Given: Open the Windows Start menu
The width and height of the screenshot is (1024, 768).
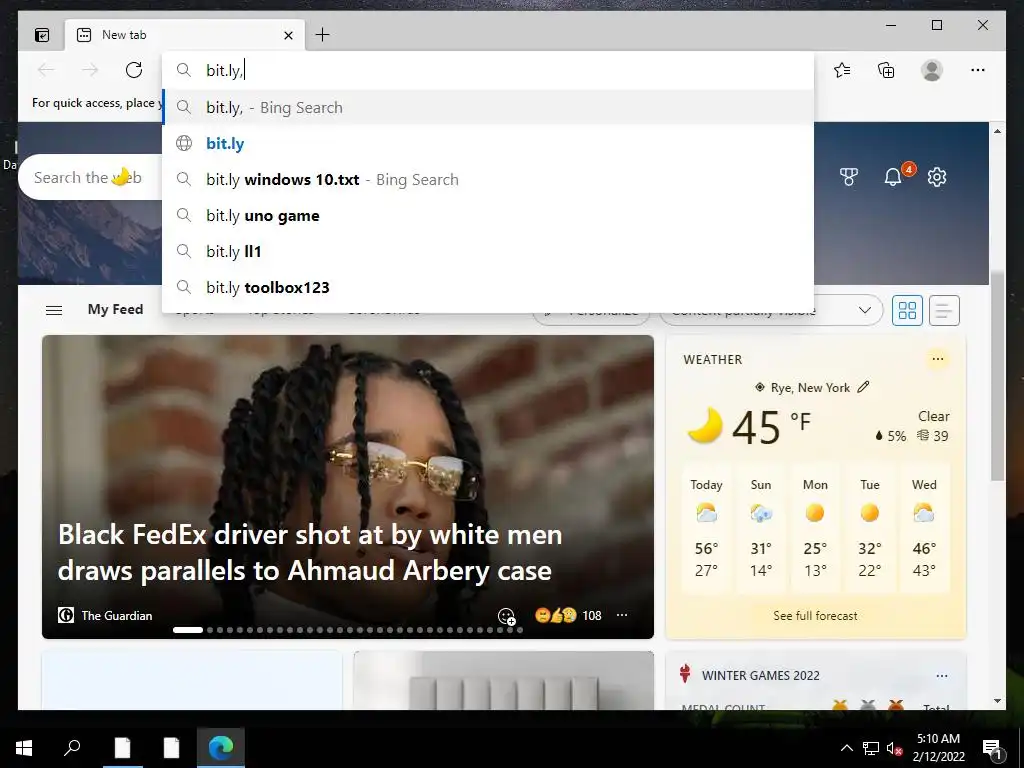Looking at the screenshot, I should point(24,748).
